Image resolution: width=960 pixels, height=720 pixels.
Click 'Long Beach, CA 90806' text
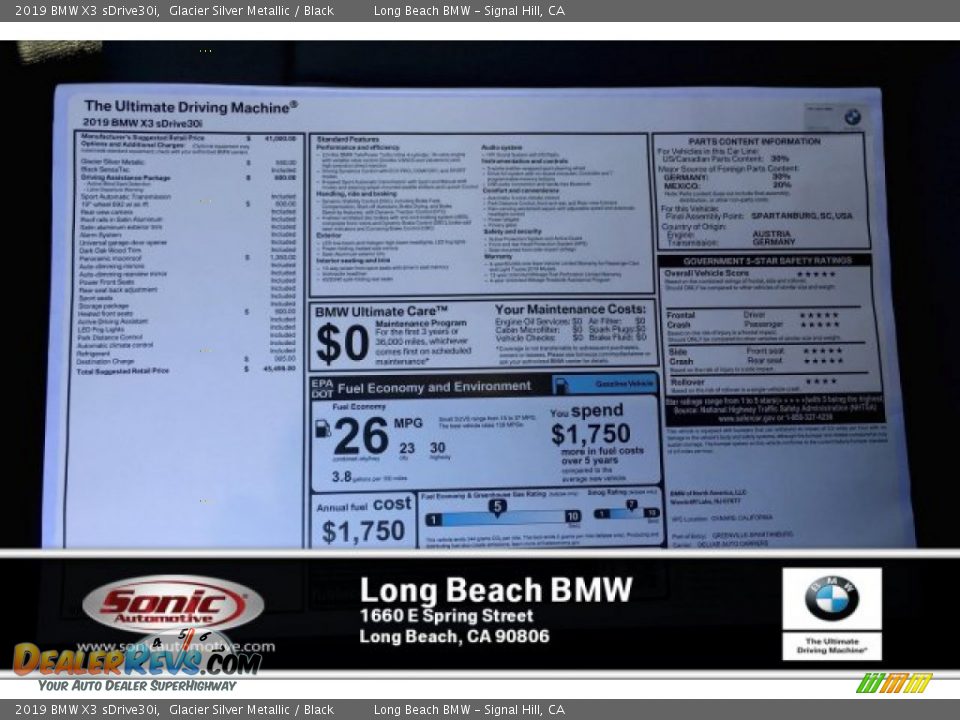(454, 636)
